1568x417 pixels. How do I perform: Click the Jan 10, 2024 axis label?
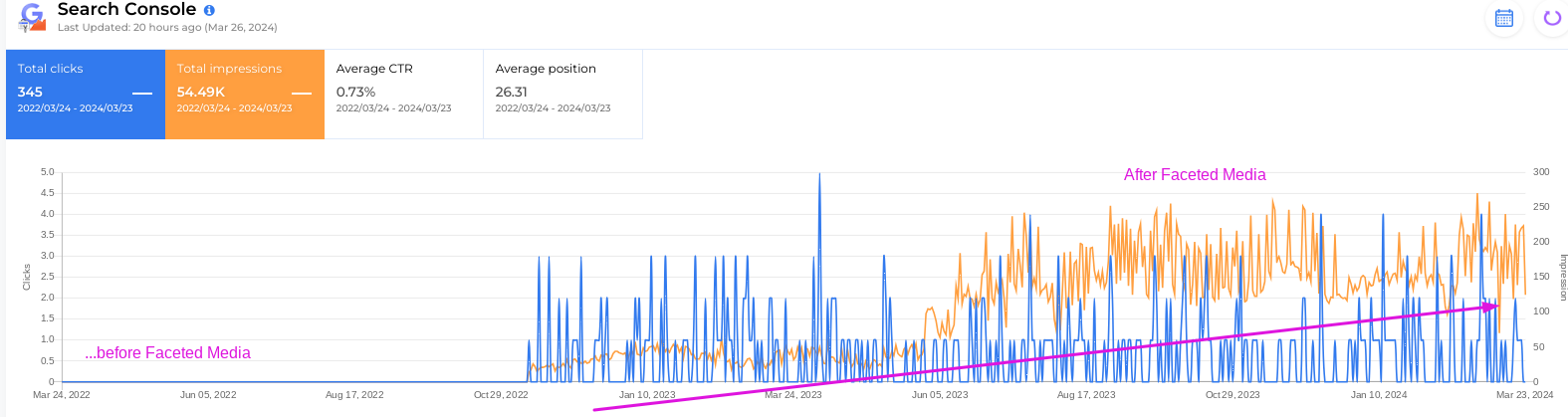tap(1379, 395)
